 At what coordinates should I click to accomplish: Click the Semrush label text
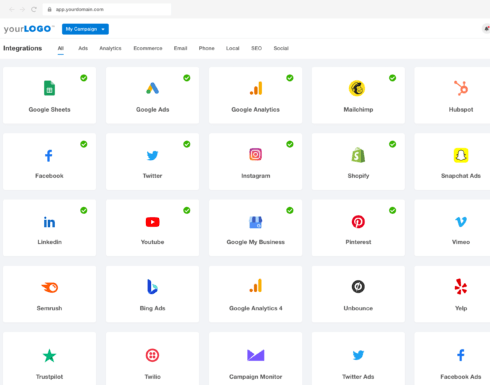pos(49,308)
